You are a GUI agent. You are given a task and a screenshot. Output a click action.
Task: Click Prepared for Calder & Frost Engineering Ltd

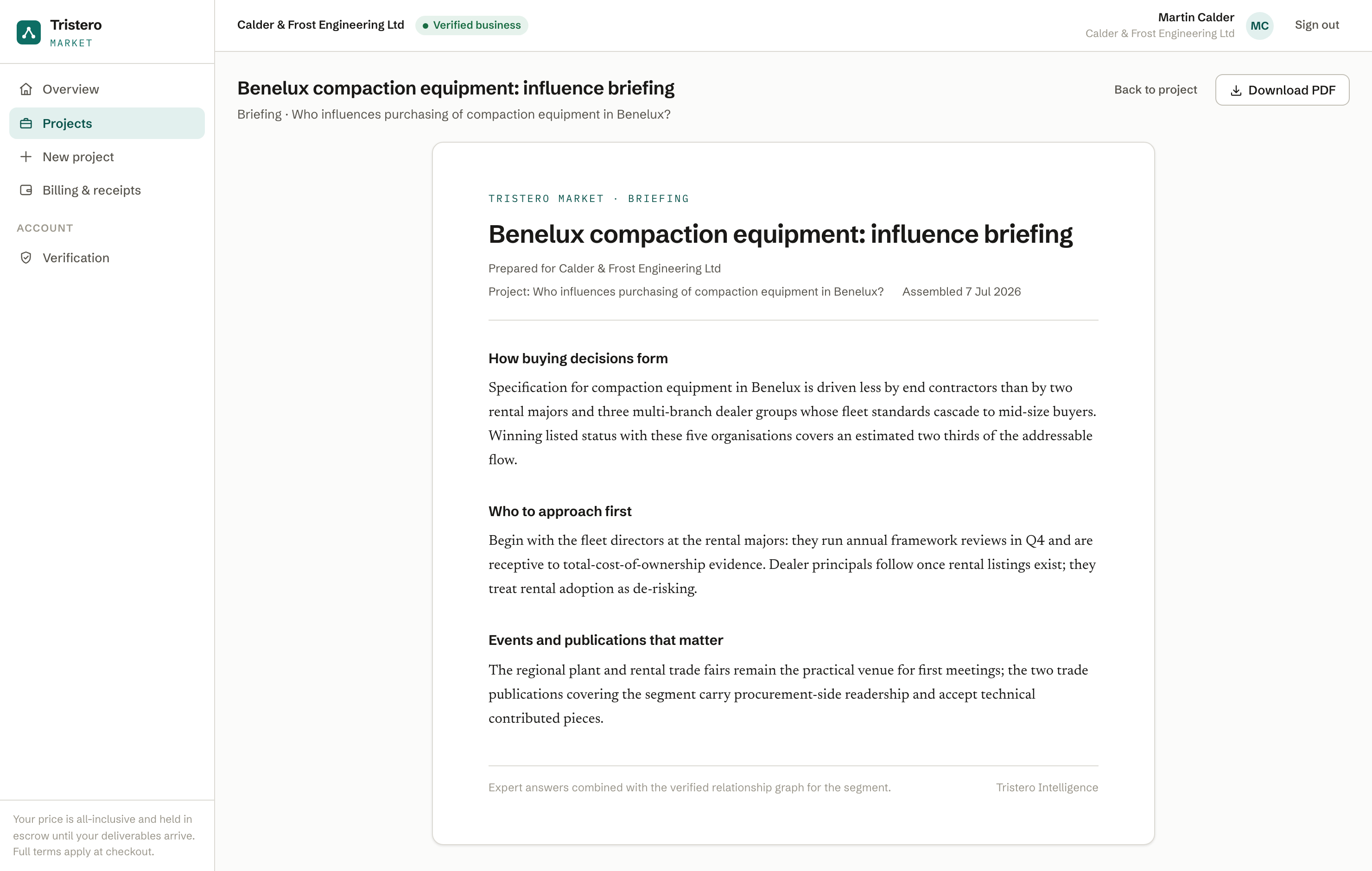click(x=604, y=269)
